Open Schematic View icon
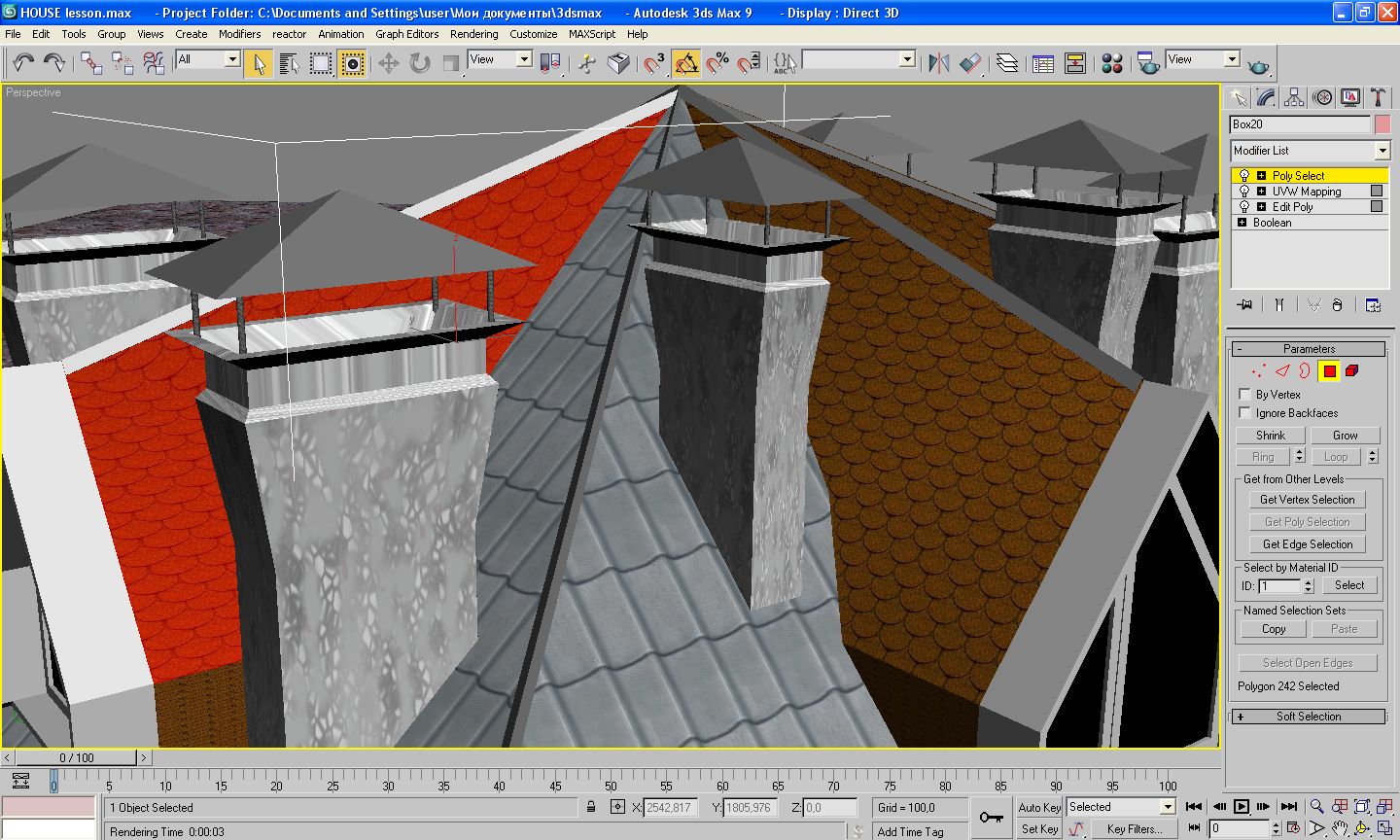 coord(1075,63)
